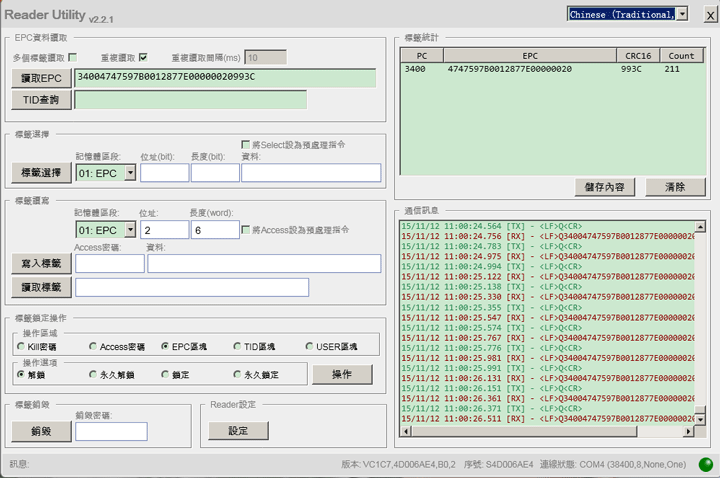The width and height of the screenshot is (720, 478).
Task: Click the 儲存內容 button
Action: point(605,187)
